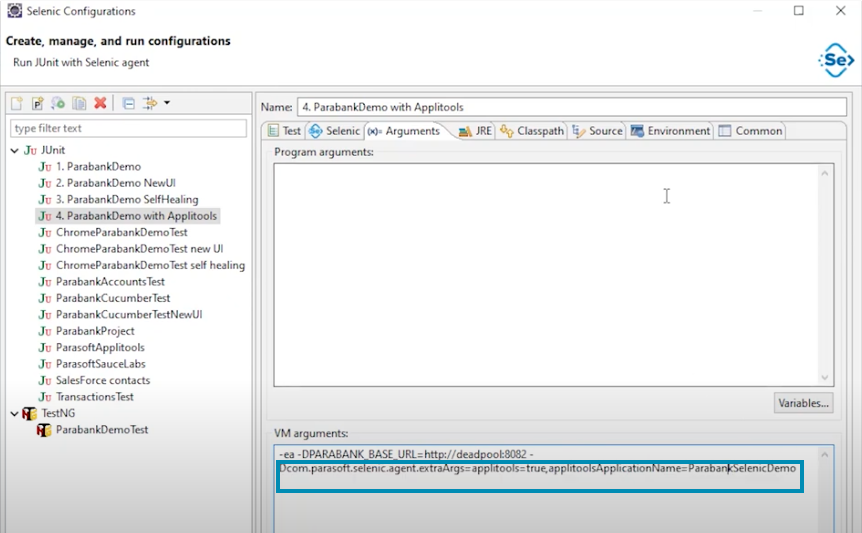Click the type filter text field
Screen dimensions: 862x533
128,128
